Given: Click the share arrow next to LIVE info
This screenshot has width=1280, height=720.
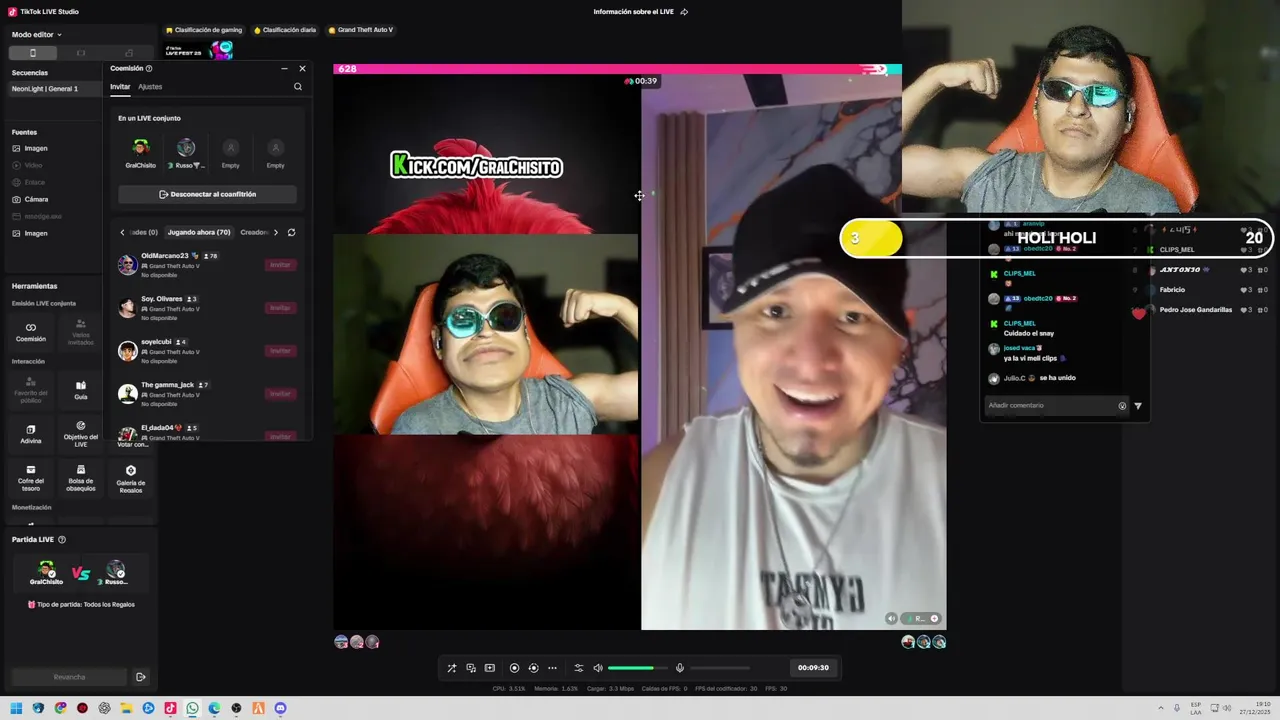Looking at the screenshot, I should point(684,12).
